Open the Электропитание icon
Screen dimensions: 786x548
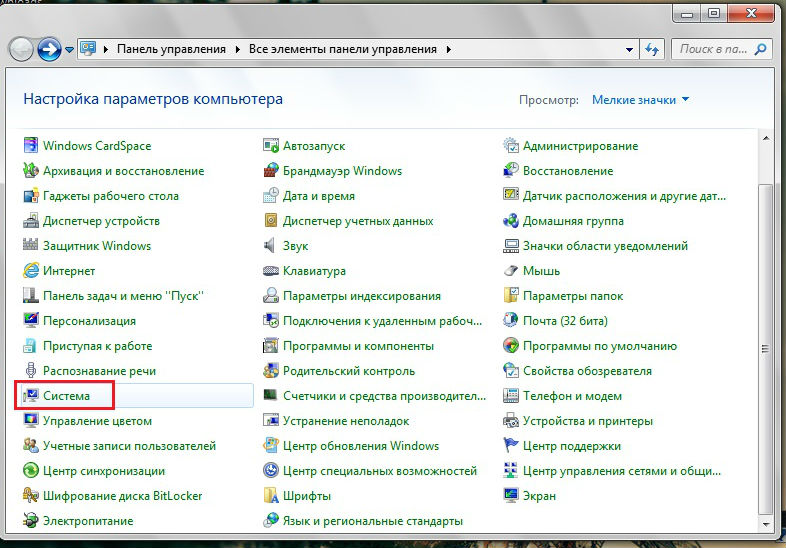[31, 520]
